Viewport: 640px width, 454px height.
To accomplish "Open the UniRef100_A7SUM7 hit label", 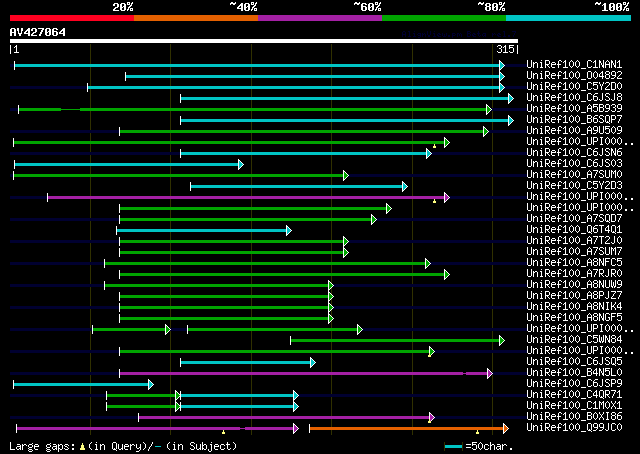I will [x=574, y=252].
